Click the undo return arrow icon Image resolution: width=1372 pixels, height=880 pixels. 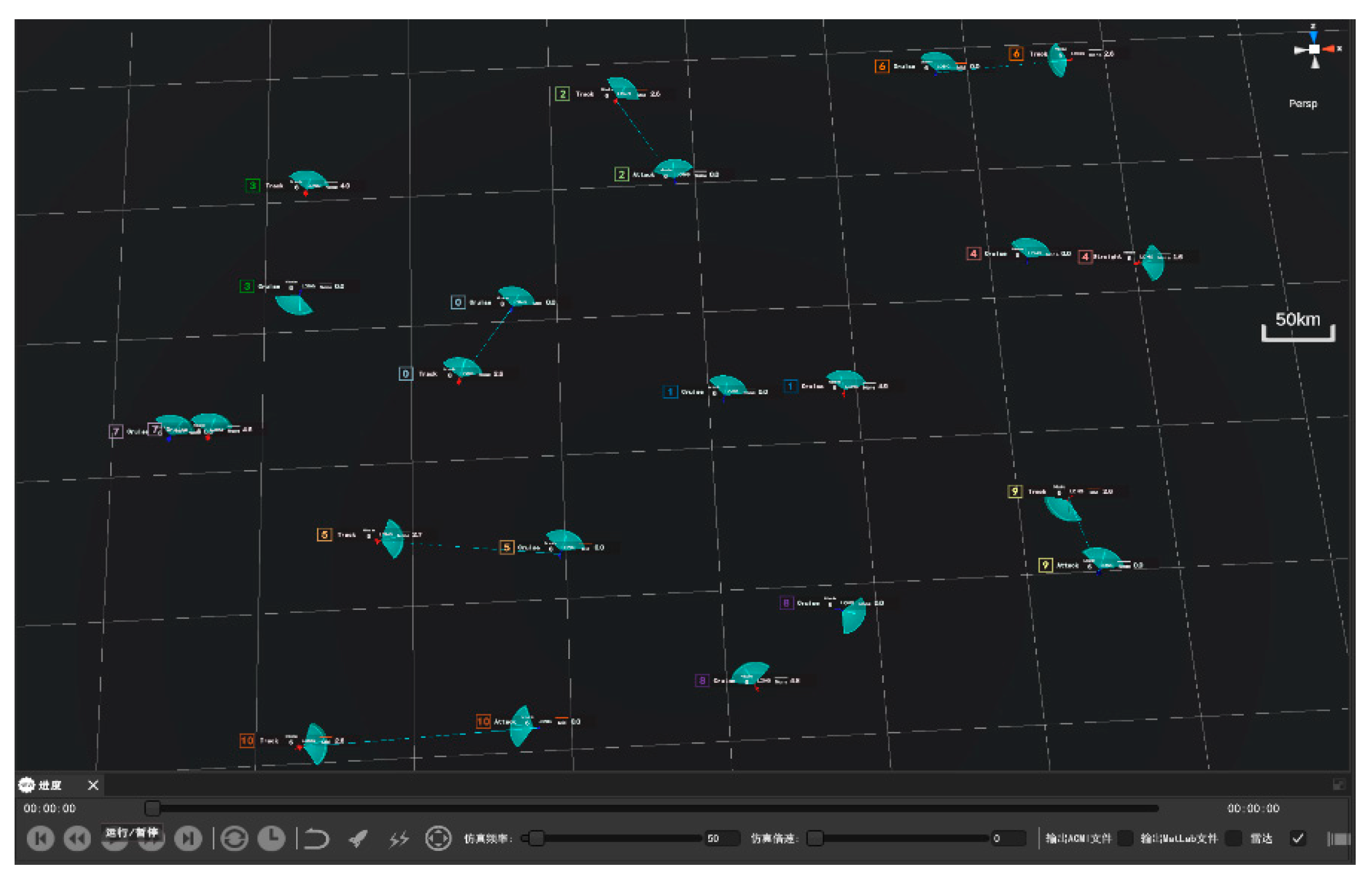pos(316,839)
